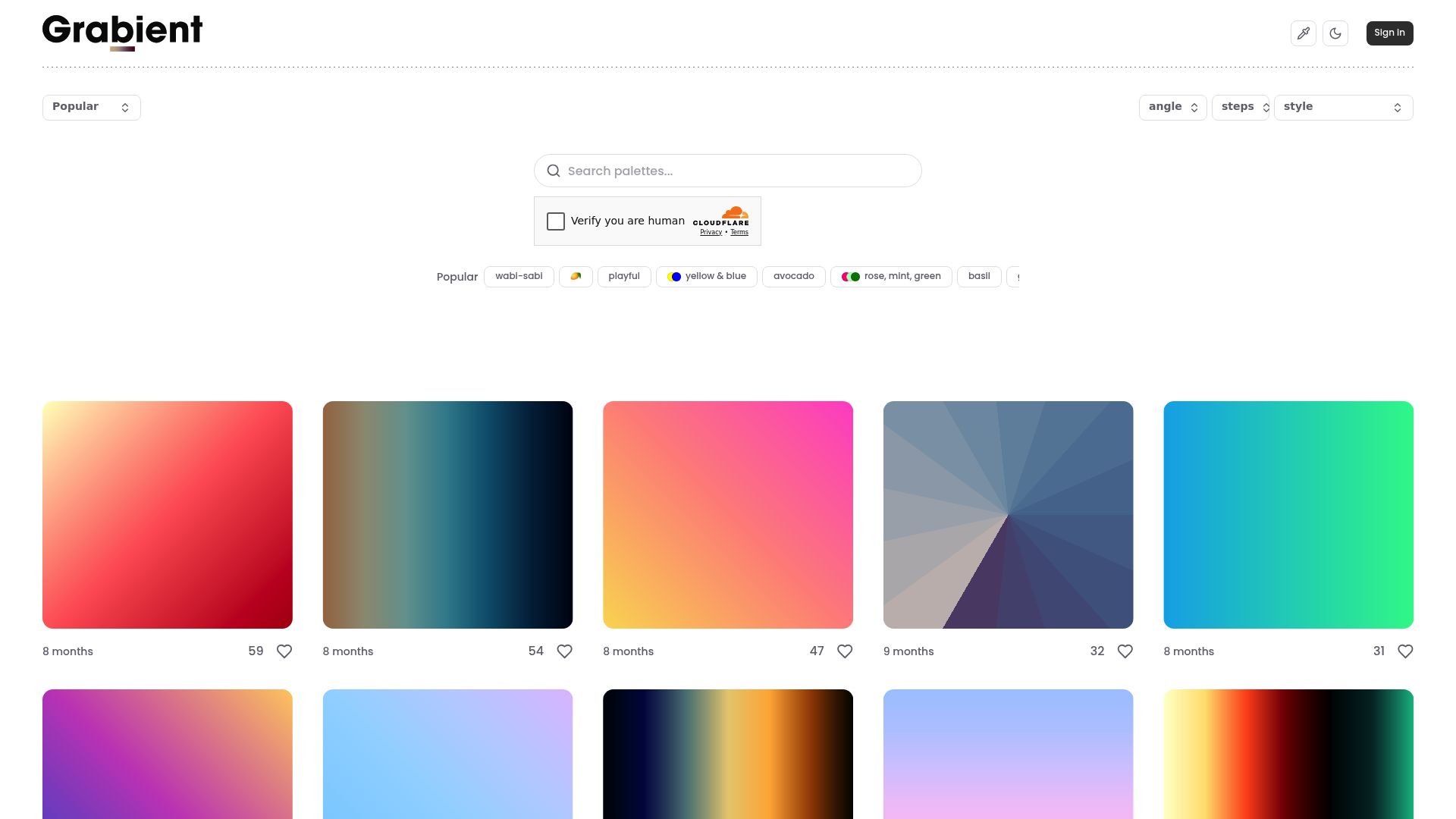Open the style dropdown
This screenshot has height=819, width=1456.
pyautogui.click(x=1342, y=107)
